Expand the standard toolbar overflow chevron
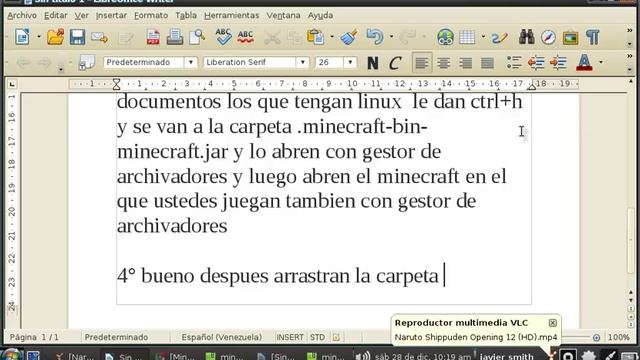This screenshot has width=640, height=360. point(629,31)
